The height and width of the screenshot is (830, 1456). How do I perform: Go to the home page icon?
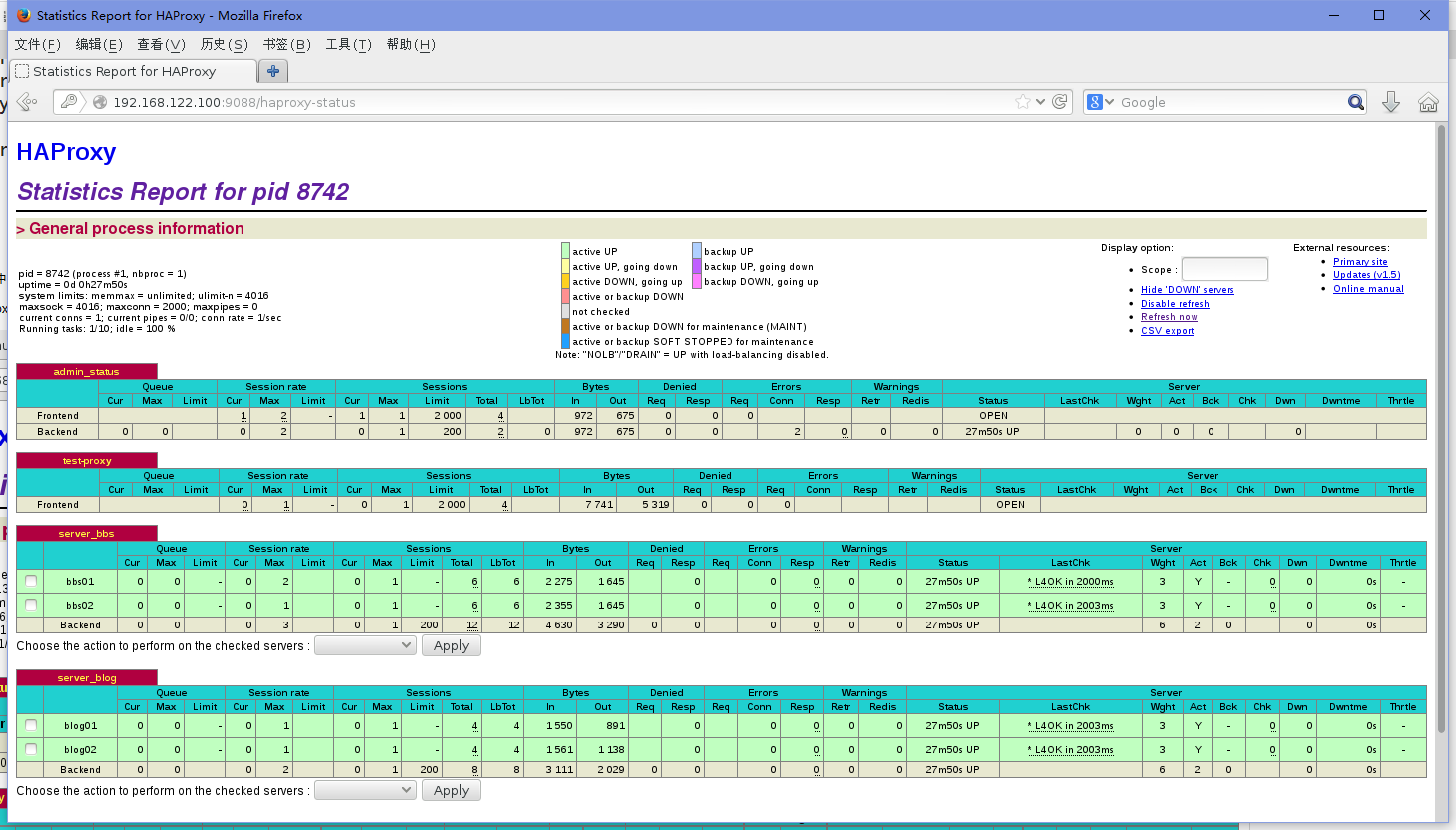[1428, 102]
